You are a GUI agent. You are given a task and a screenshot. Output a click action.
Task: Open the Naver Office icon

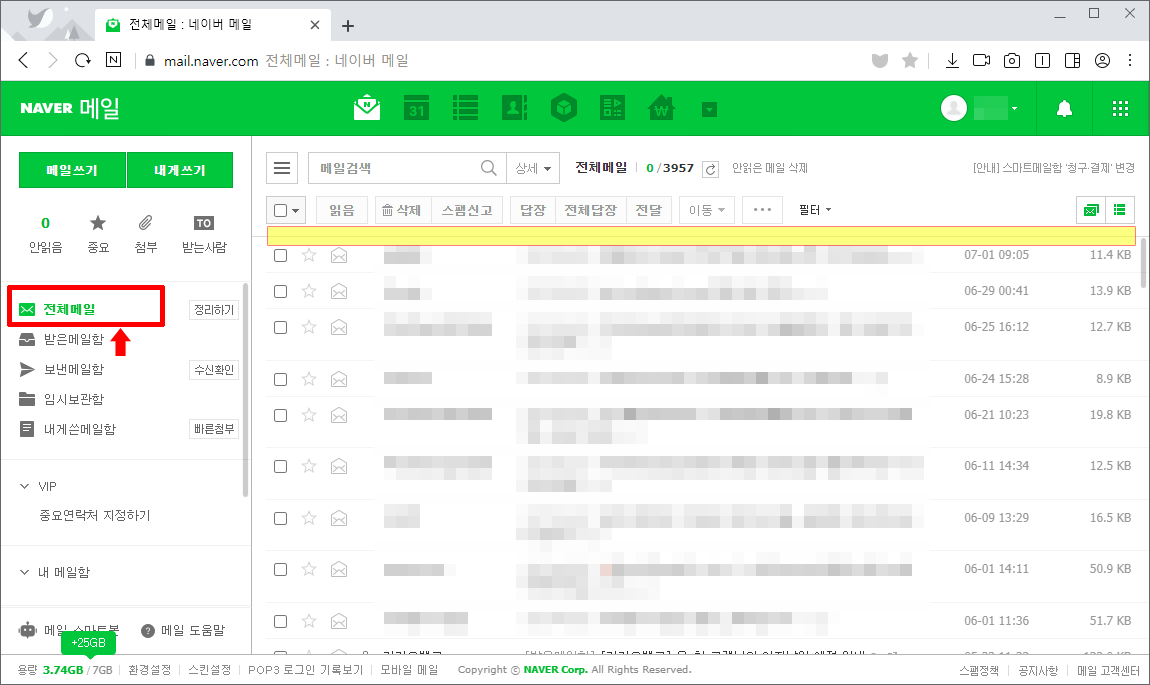612,108
